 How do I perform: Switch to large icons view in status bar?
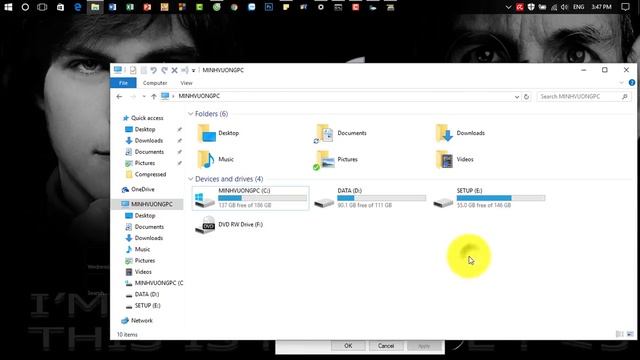630,334
